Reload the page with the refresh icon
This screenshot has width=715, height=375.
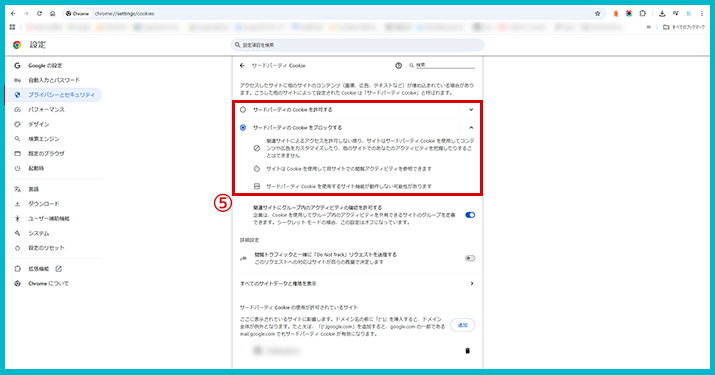(x=39, y=14)
